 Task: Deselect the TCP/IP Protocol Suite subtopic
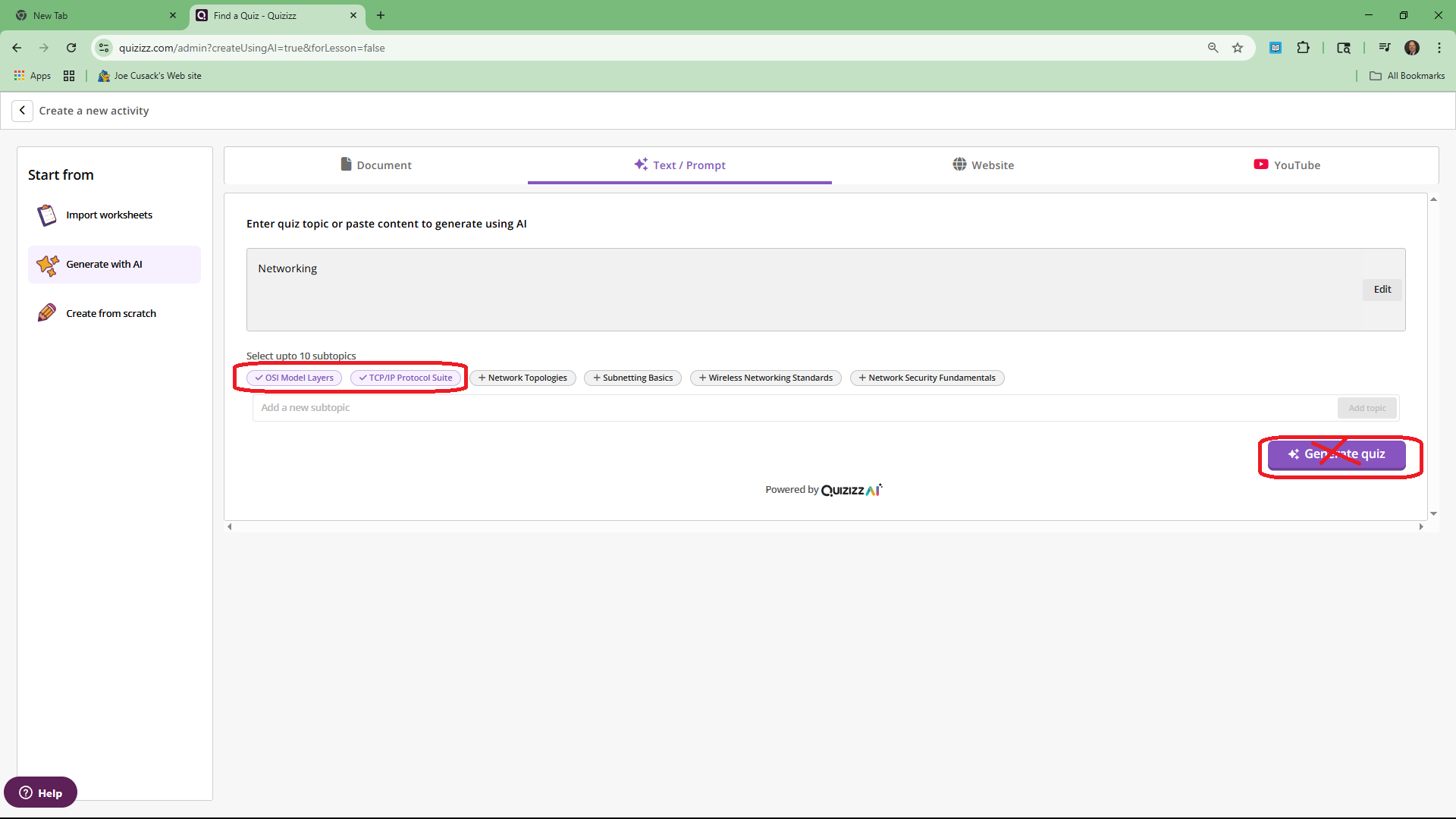406,378
